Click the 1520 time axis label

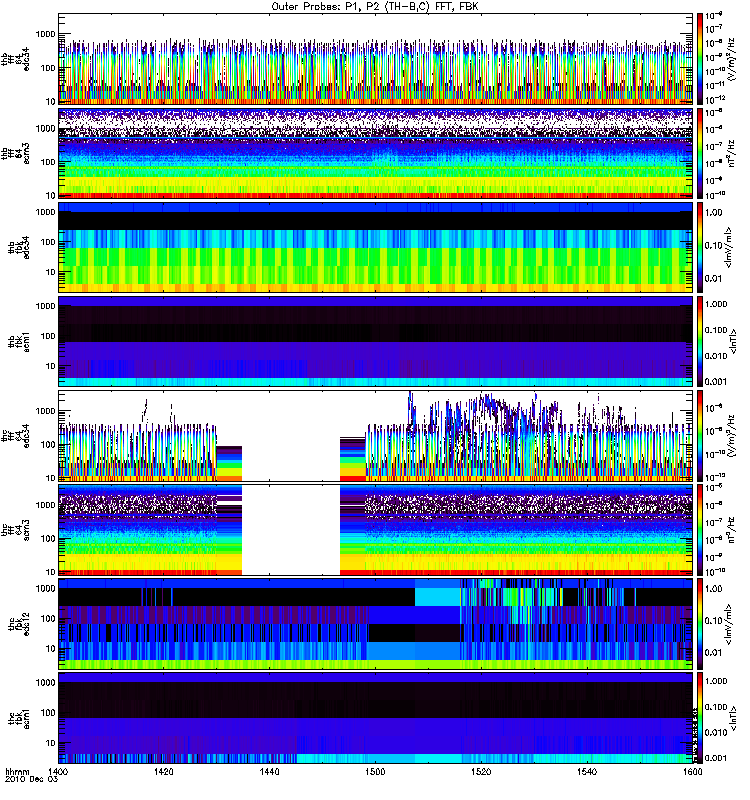tap(481, 771)
